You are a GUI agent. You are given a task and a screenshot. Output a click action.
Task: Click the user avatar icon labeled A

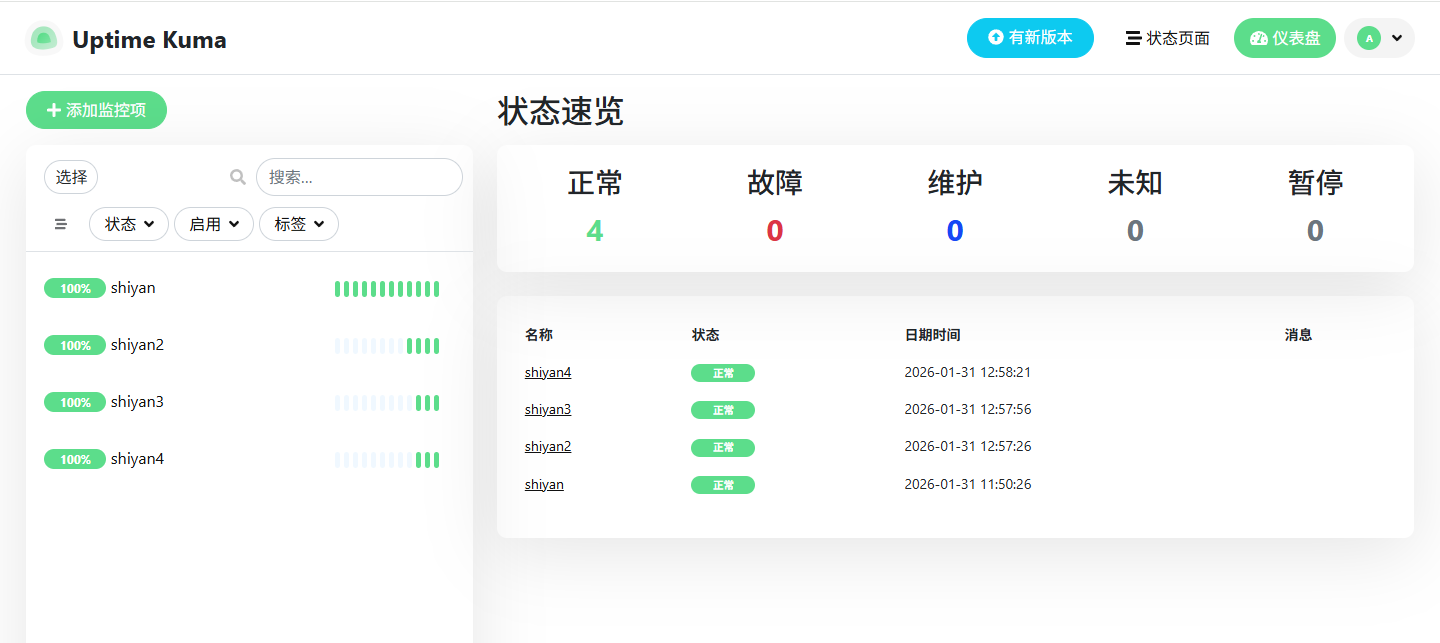1368,38
